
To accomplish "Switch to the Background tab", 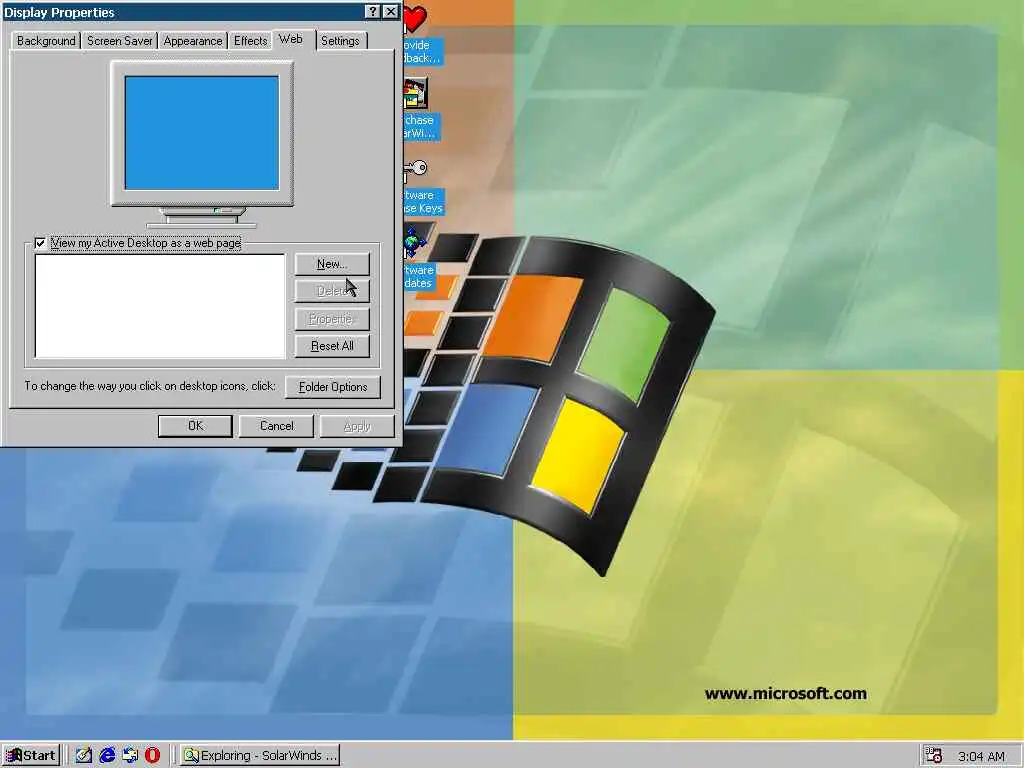I will [x=46, y=40].
